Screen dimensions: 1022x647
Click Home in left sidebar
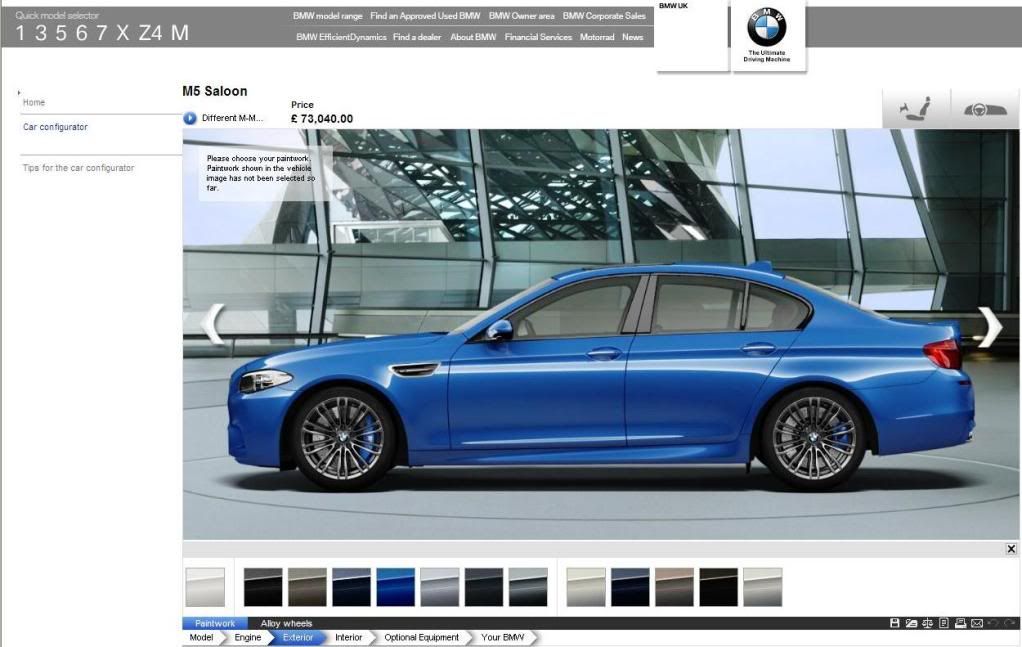[x=34, y=102]
